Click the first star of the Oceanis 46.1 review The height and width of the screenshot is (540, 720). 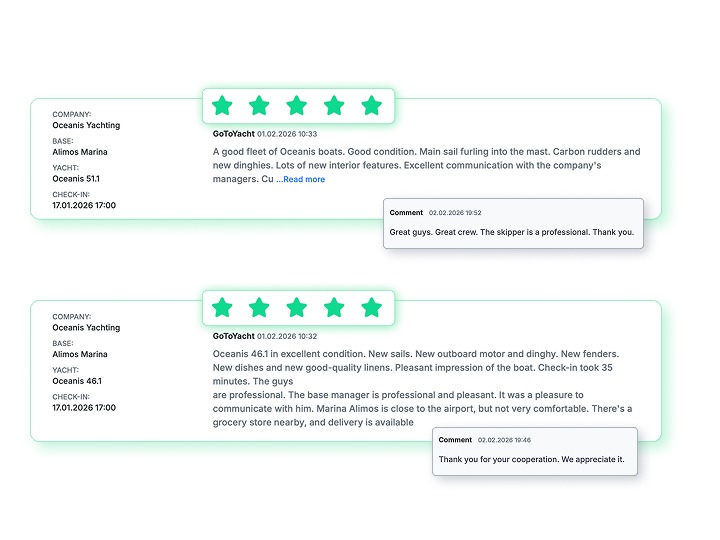pos(222,307)
